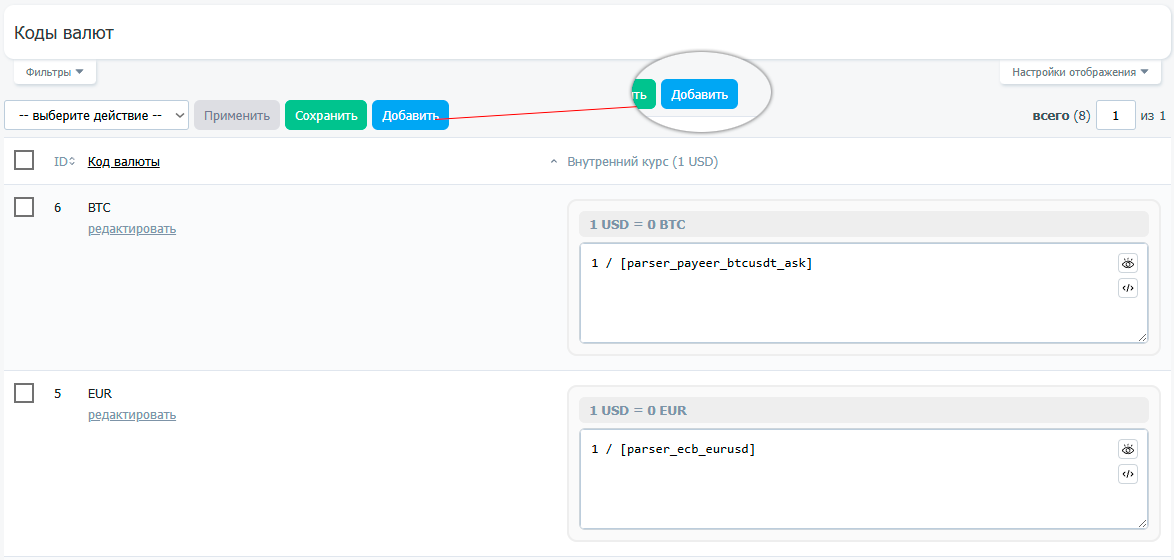
Task: Open редактировать link under EUR
Action: pyautogui.click(x=132, y=415)
